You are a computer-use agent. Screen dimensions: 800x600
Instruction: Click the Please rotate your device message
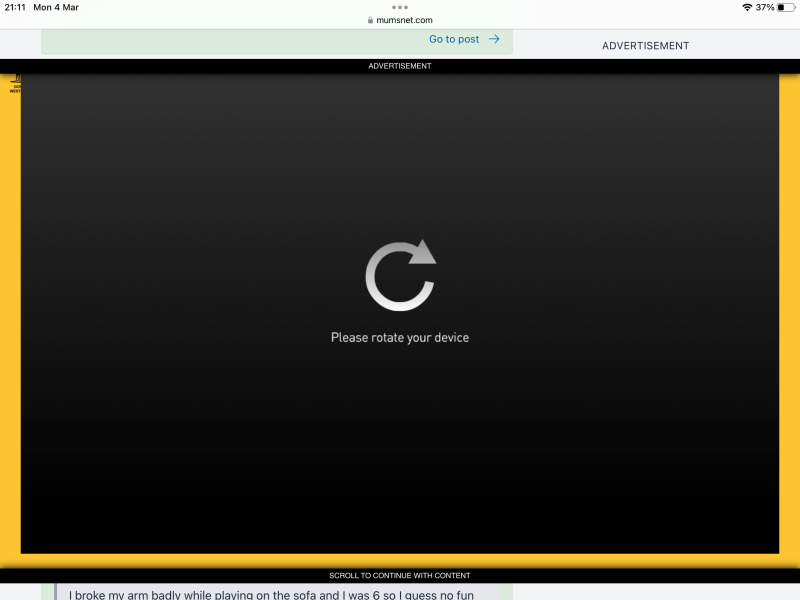pyautogui.click(x=399, y=337)
